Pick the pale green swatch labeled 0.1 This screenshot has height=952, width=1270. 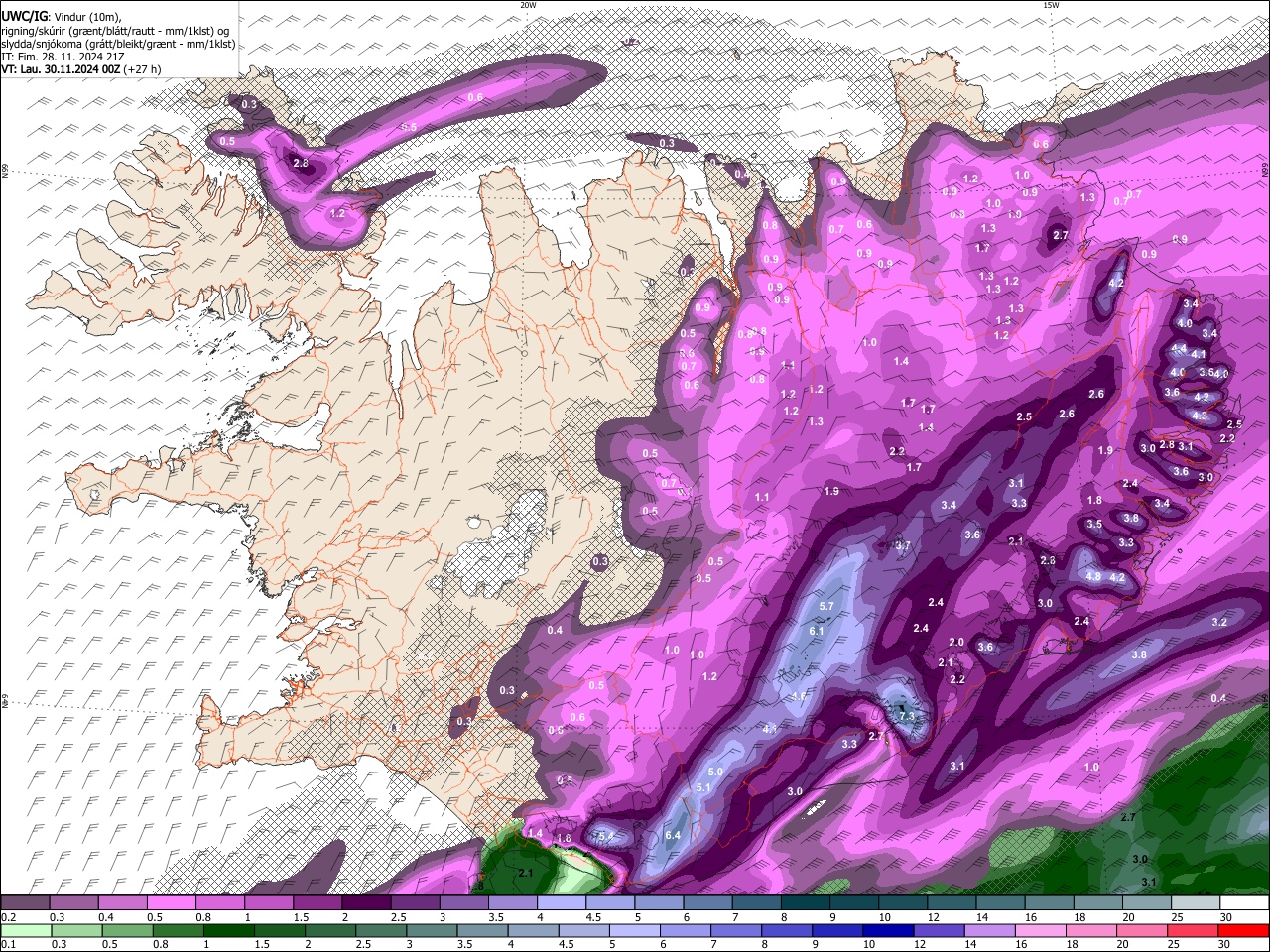pos(25,930)
